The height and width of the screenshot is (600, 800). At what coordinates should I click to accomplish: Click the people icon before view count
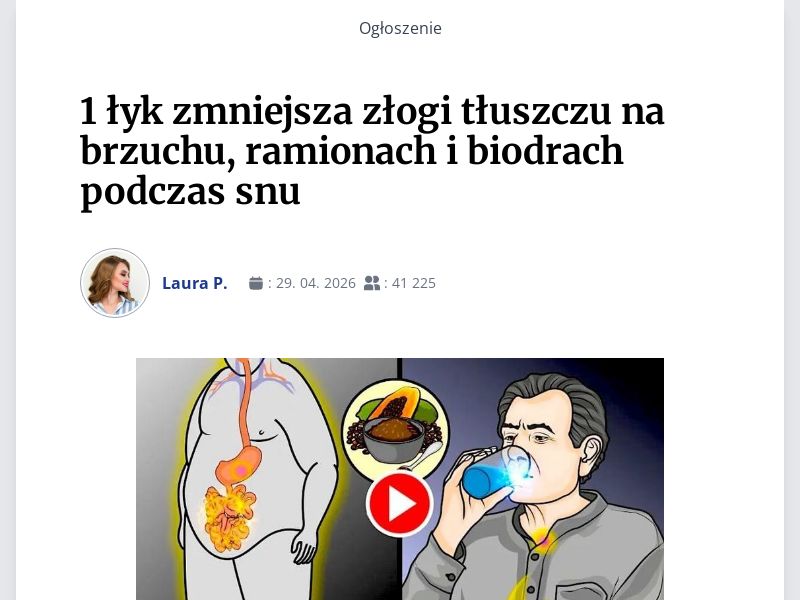372,283
